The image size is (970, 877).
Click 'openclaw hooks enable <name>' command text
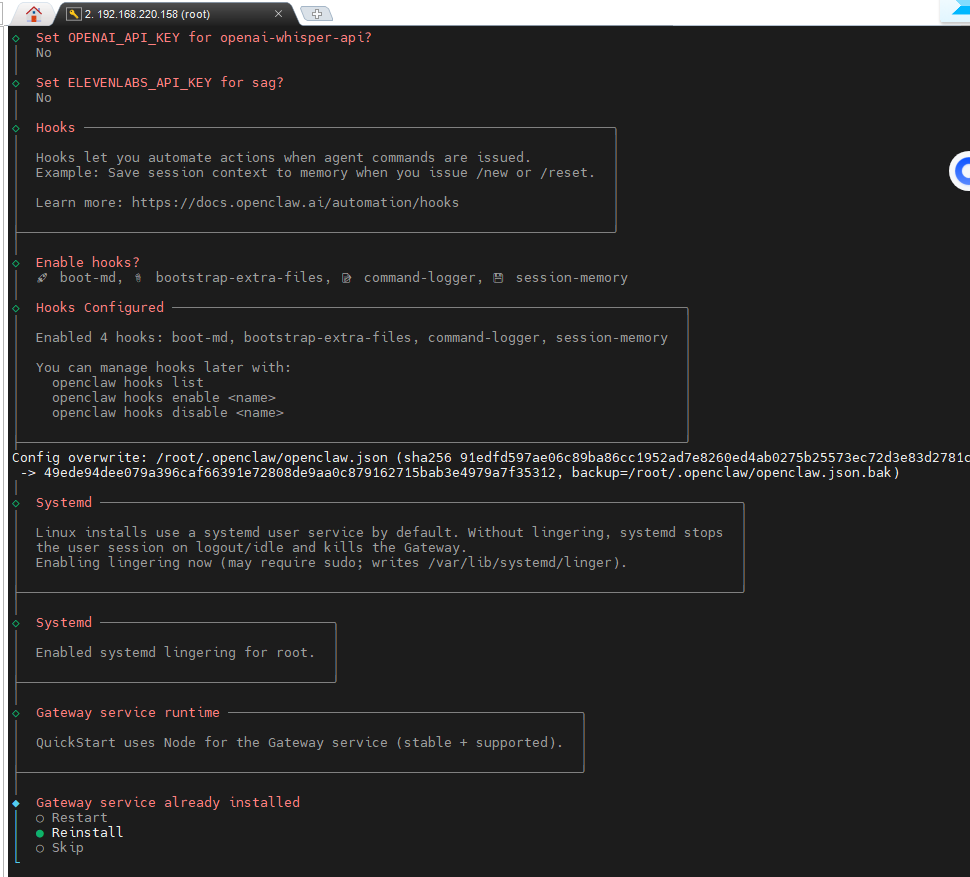coord(164,398)
